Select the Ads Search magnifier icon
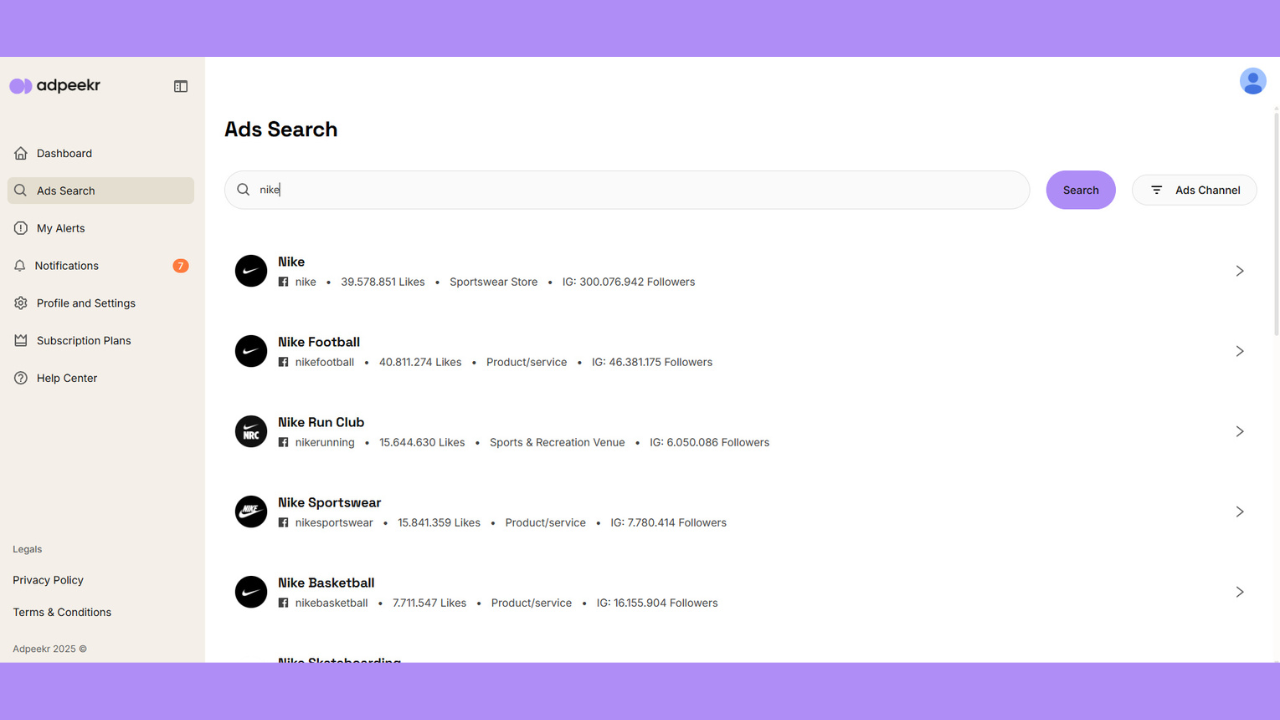The width and height of the screenshot is (1280, 720). 21,190
